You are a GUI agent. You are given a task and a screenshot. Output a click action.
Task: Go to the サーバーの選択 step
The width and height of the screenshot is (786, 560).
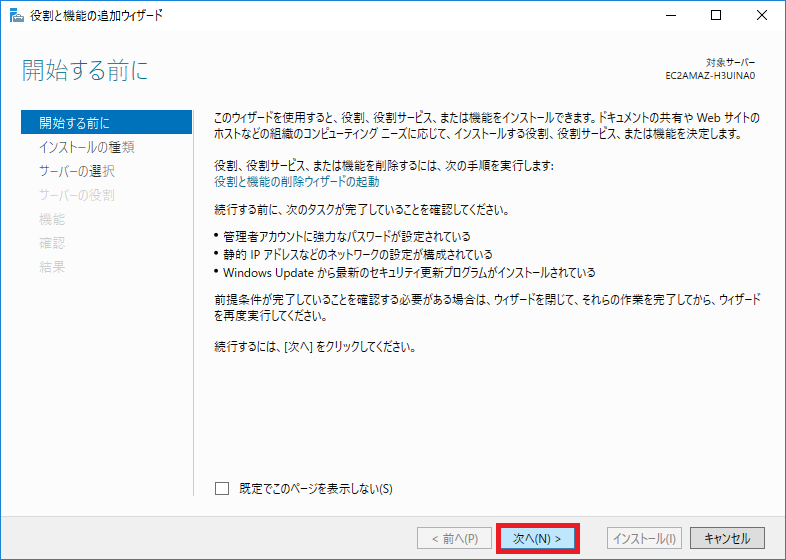(x=77, y=171)
